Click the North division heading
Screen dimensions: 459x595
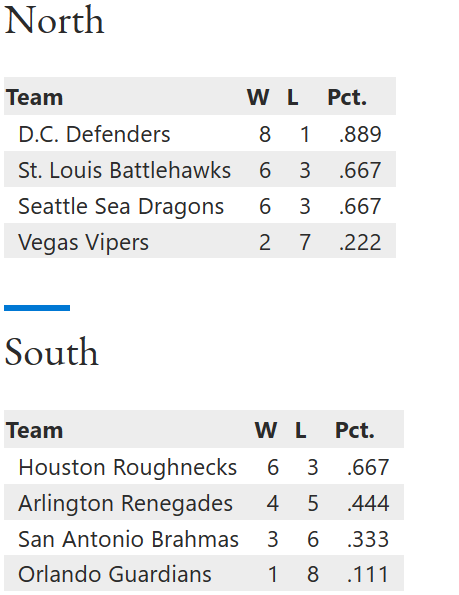coord(54,20)
